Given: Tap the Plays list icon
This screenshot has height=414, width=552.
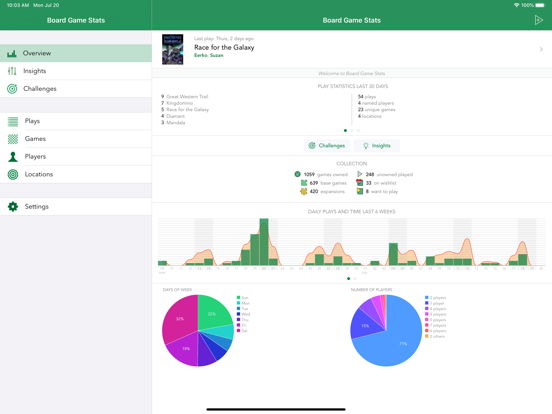Looking at the screenshot, I should [13, 121].
